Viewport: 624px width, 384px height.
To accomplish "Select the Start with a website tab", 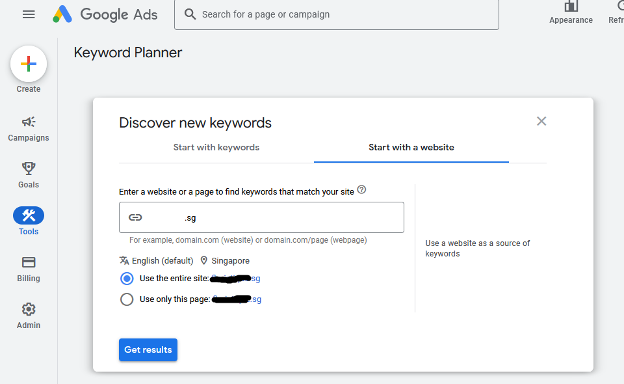I will tap(411, 147).
